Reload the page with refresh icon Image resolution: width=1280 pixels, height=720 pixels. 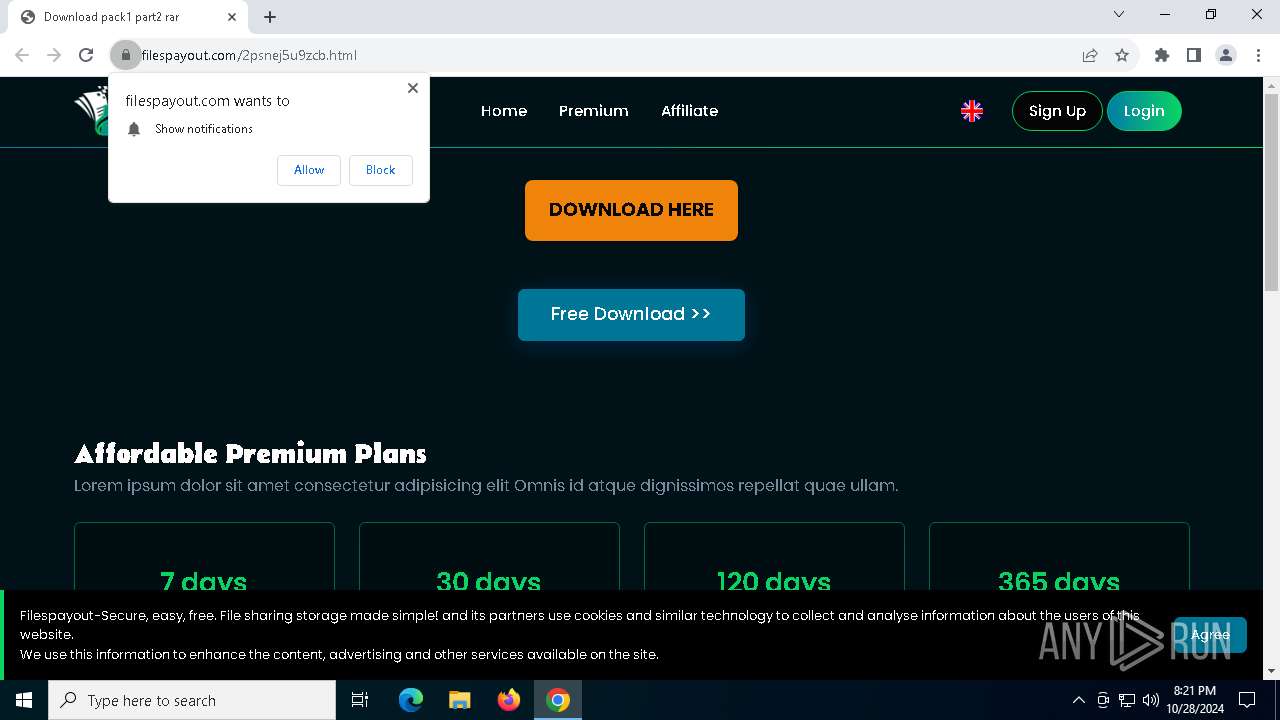pyautogui.click(x=86, y=55)
